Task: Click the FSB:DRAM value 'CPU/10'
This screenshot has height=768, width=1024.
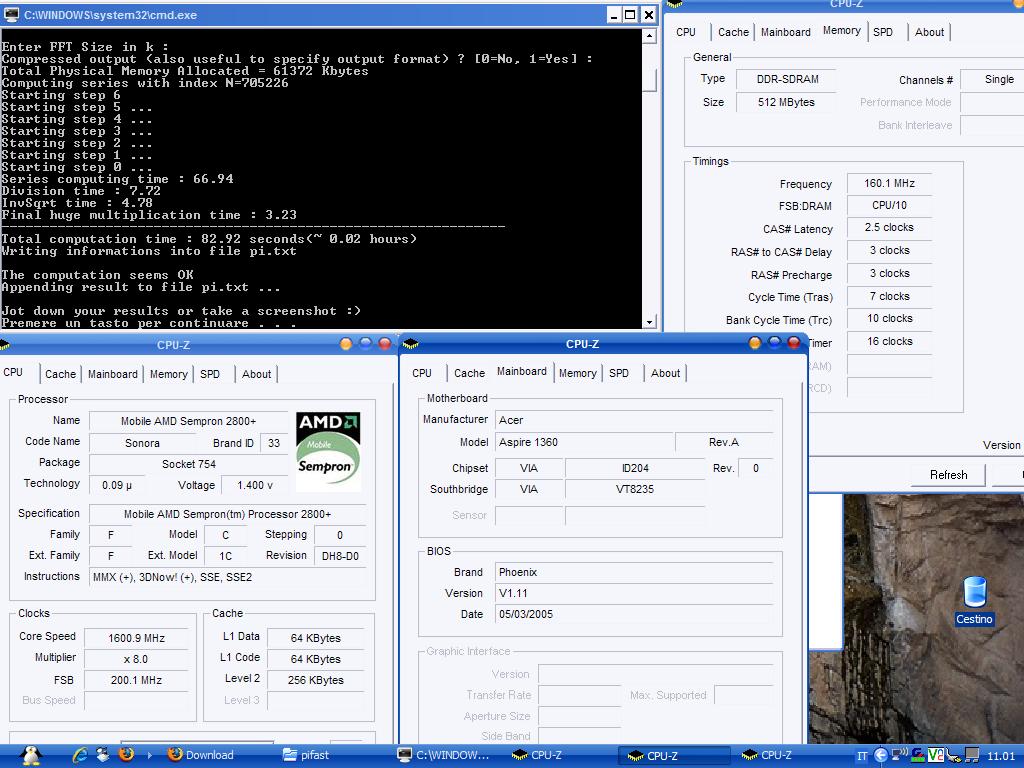Action: click(889, 205)
